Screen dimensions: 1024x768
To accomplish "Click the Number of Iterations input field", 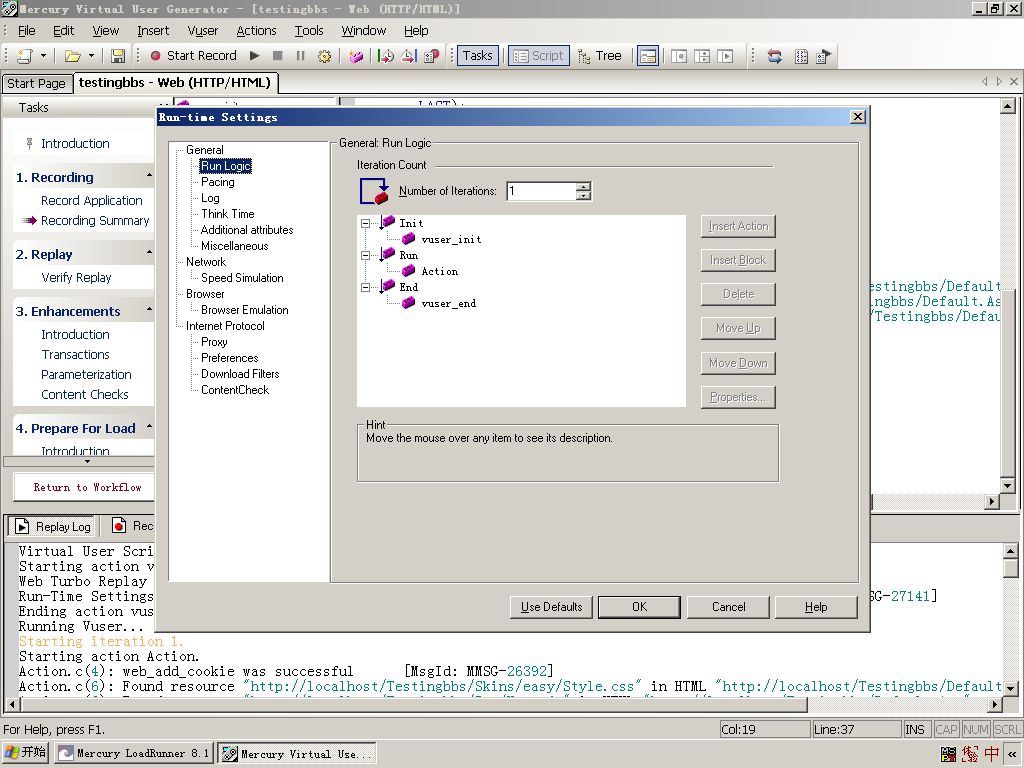I will (x=541, y=191).
